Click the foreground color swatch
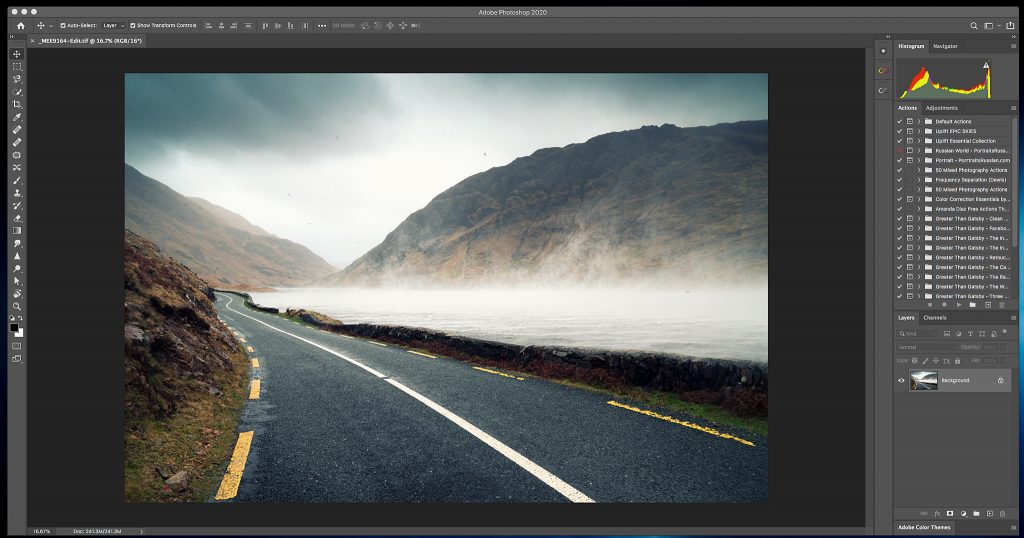The height and width of the screenshot is (538, 1024). pyautogui.click(x=14, y=327)
